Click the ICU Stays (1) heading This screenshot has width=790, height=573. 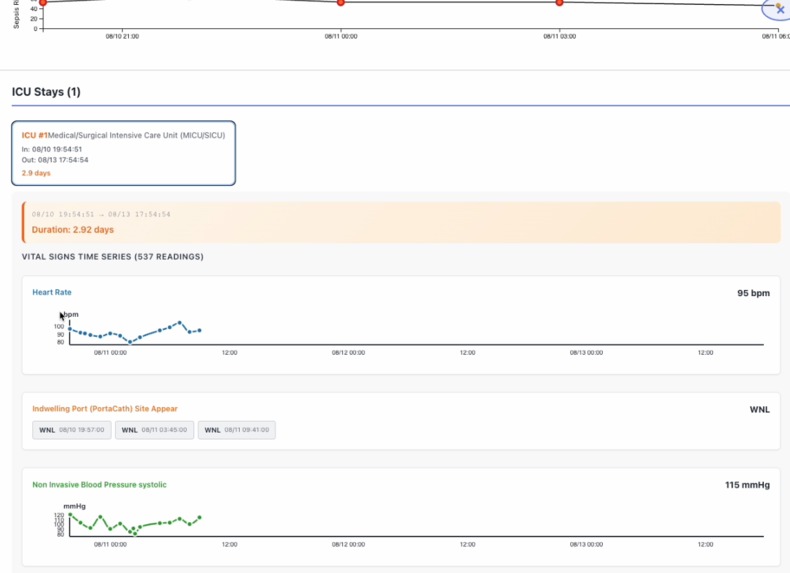click(46, 92)
